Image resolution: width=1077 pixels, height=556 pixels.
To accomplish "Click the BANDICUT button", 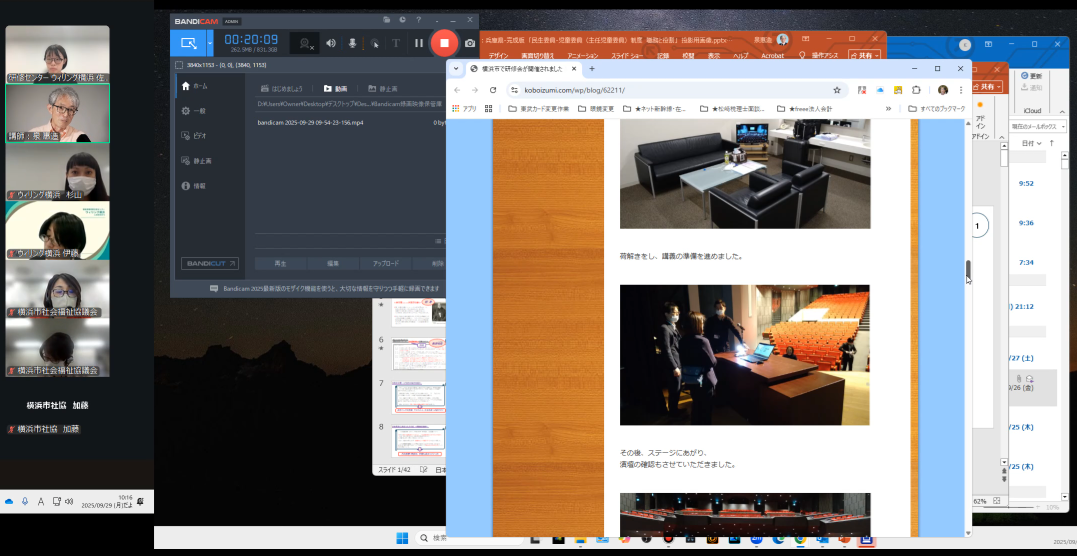I will (x=210, y=264).
